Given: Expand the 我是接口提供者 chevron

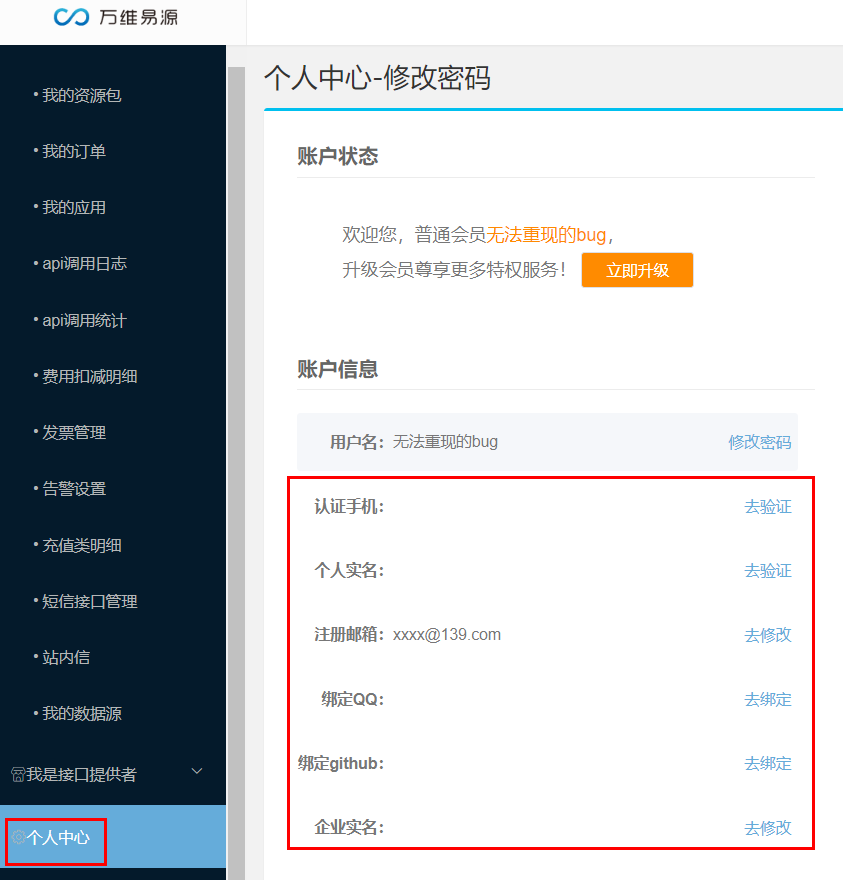Looking at the screenshot, I should click(x=197, y=771).
